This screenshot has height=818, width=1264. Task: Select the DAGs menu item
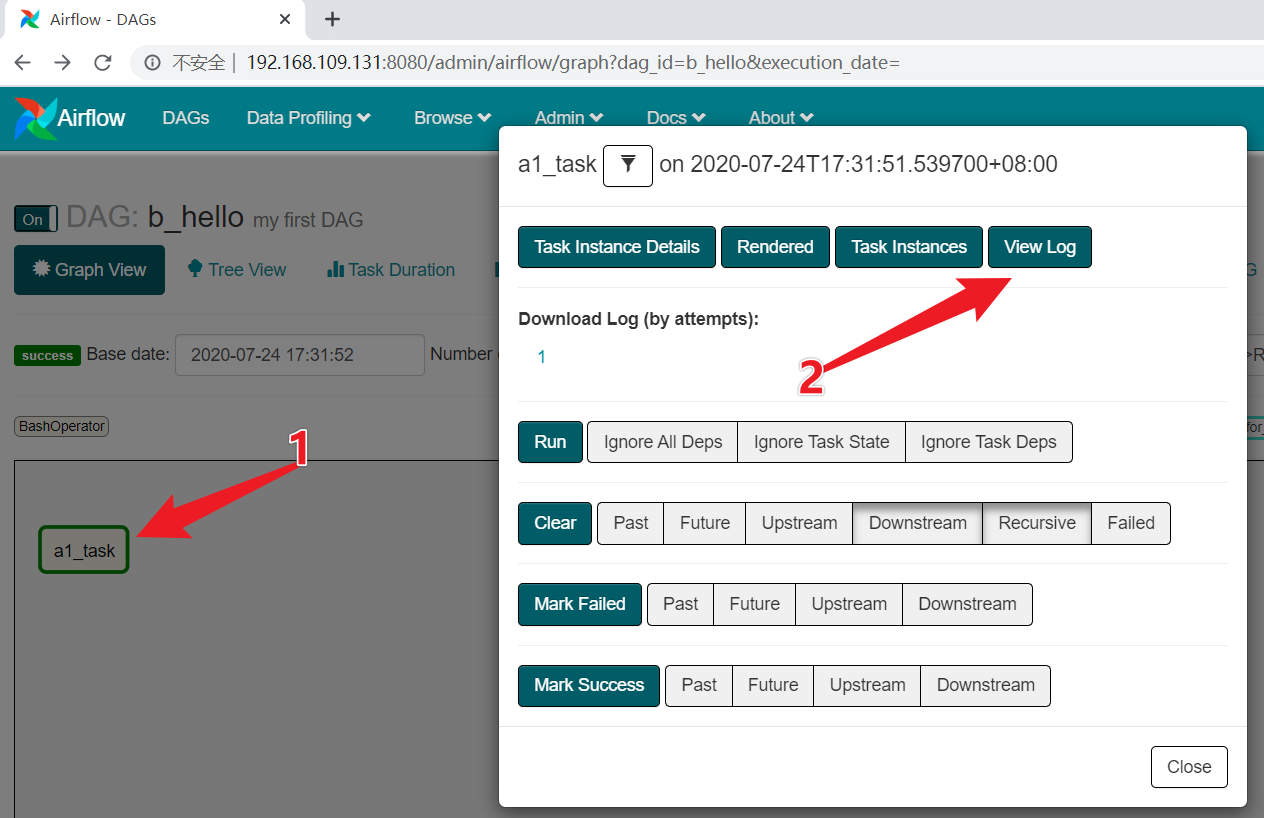tap(186, 117)
